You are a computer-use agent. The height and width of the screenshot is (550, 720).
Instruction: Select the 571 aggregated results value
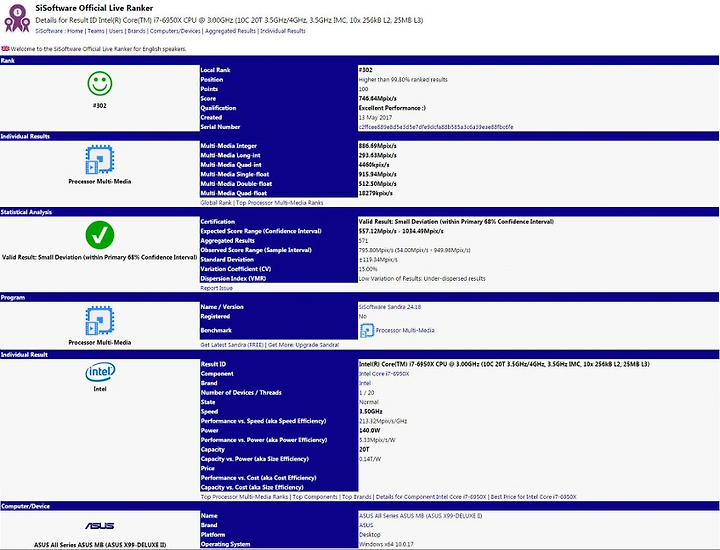coord(363,241)
